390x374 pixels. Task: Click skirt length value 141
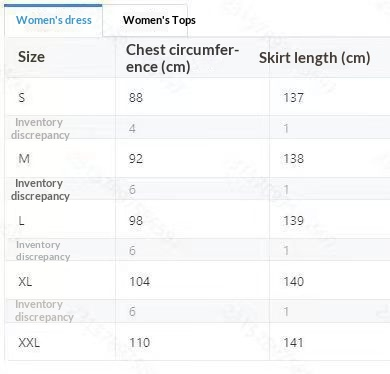pos(293,343)
